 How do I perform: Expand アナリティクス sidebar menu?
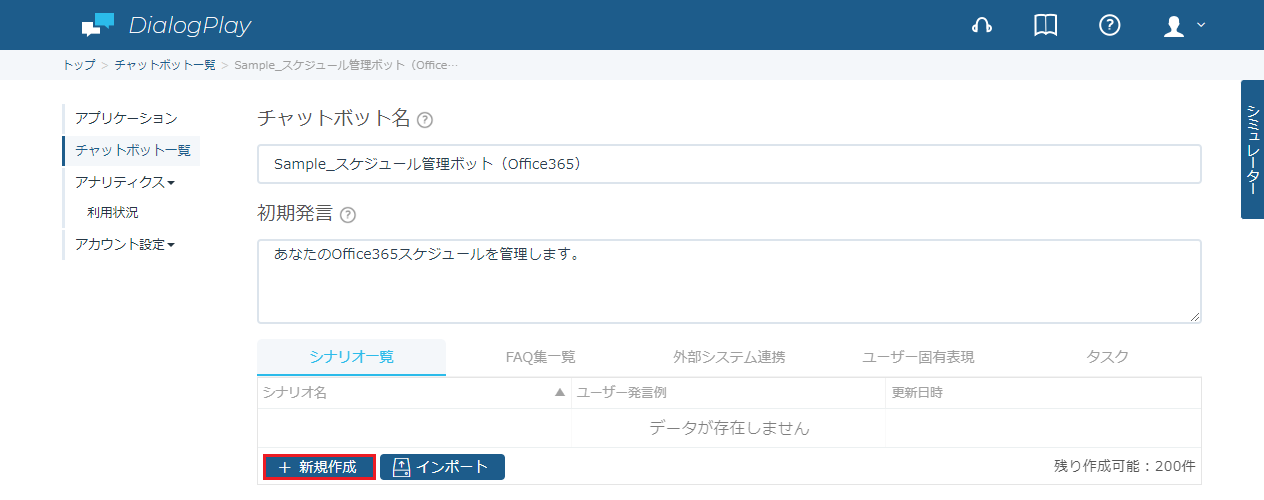tap(125, 182)
